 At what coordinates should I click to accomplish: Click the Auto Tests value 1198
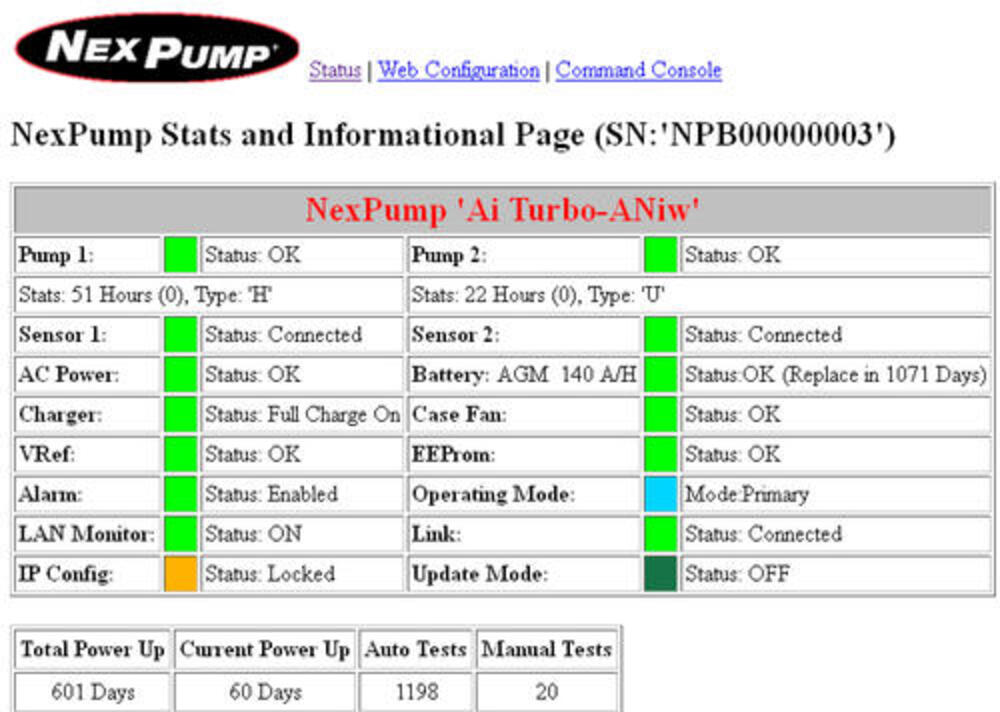click(416, 692)
